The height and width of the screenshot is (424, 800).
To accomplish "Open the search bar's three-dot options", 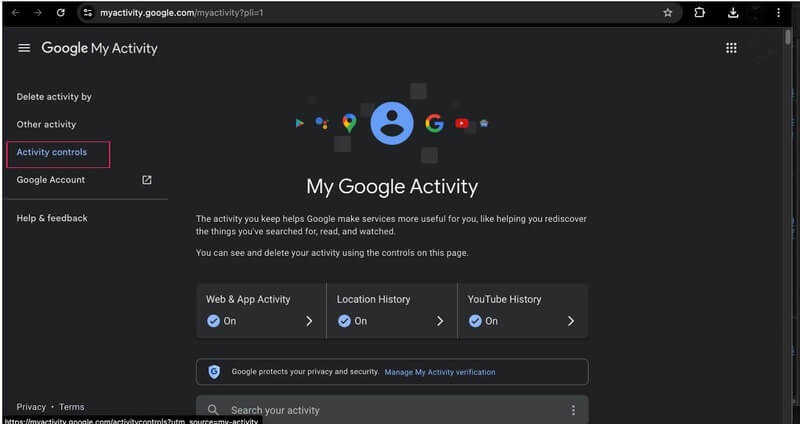I will [573, 410].
